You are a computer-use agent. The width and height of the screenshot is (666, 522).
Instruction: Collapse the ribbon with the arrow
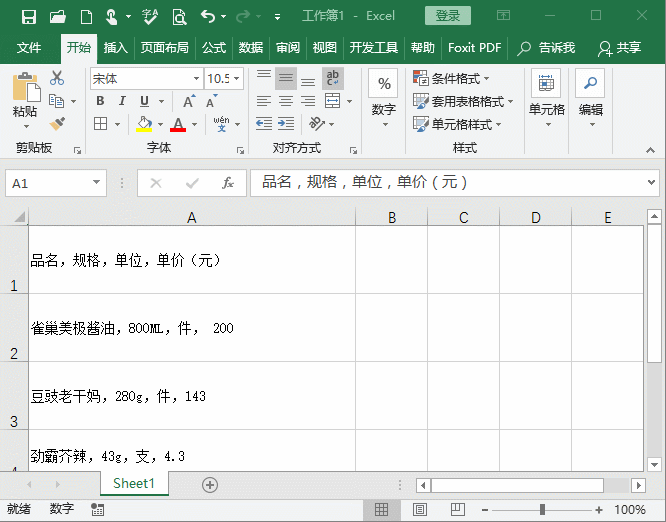[x=650, y=150]
